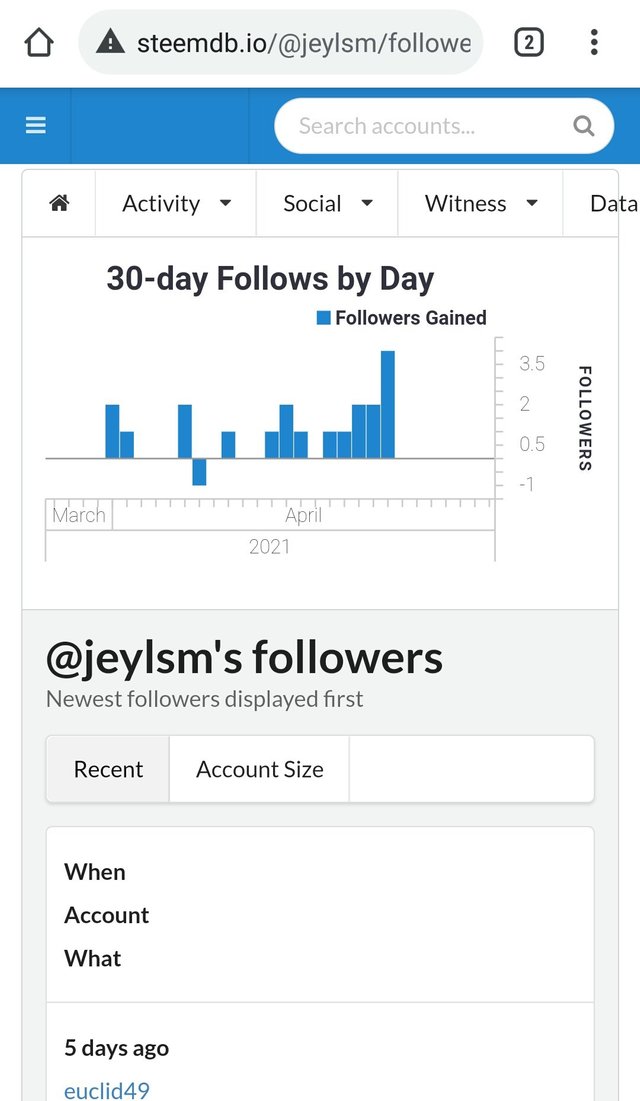640x1101 pixels.
Task: Open the browser tab switcher showing 2
Action: click(x=528, y=43)
